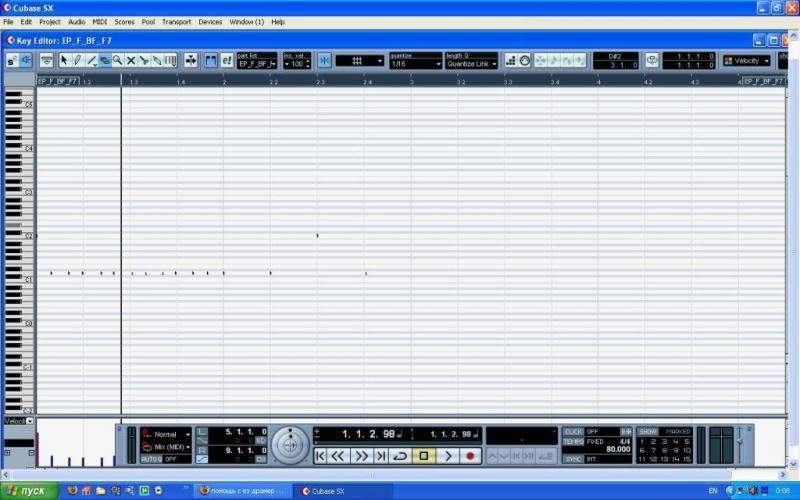This screenshot has width=800, height=500.
Task: Click the Windows Start button 'пуск'
Action: [x=29, y=491]
